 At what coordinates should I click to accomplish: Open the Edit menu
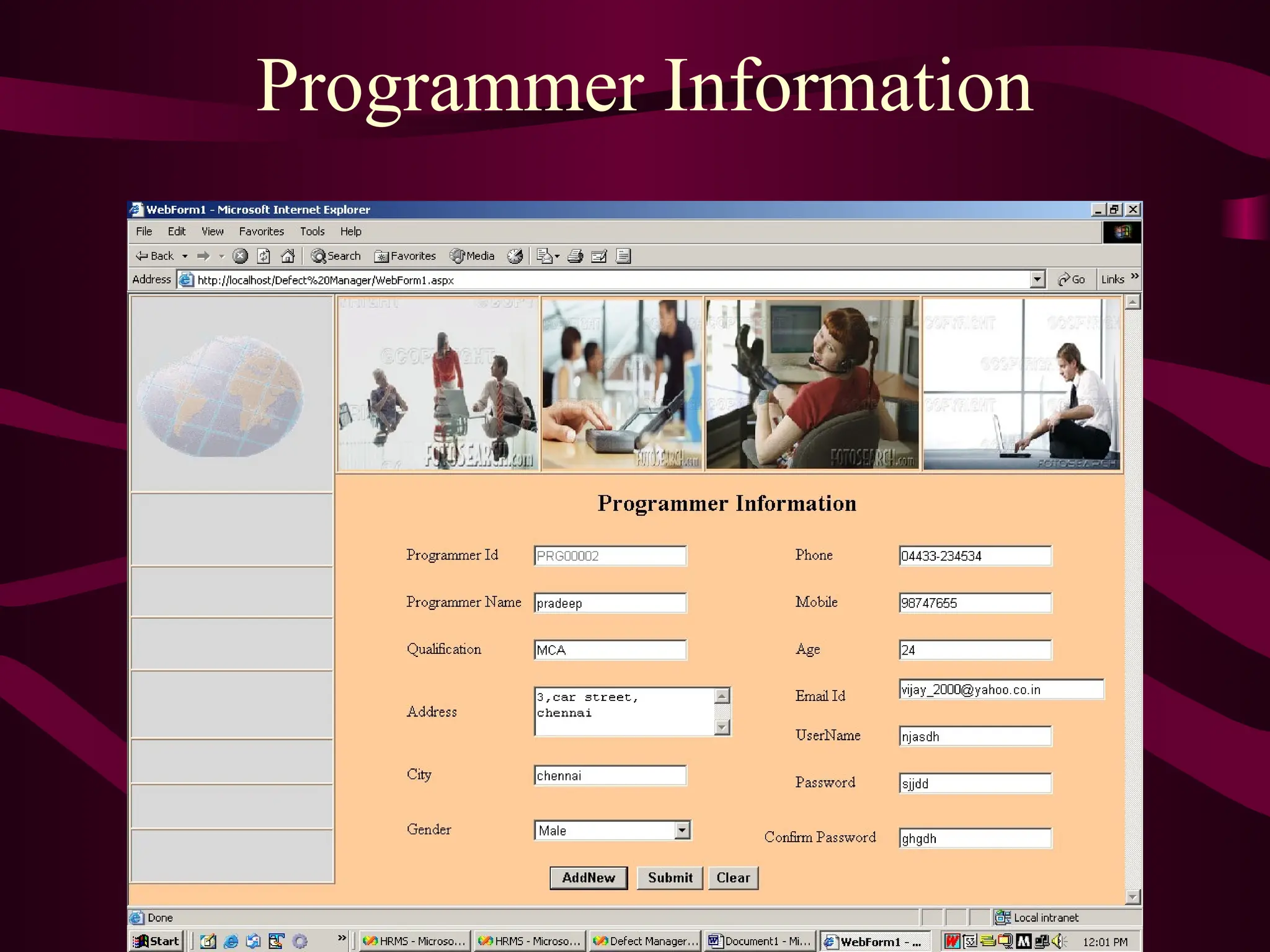(177, 231)
